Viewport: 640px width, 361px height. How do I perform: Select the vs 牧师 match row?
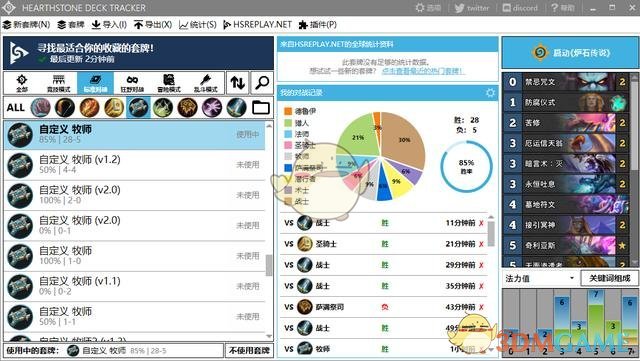tap(384, 349)
